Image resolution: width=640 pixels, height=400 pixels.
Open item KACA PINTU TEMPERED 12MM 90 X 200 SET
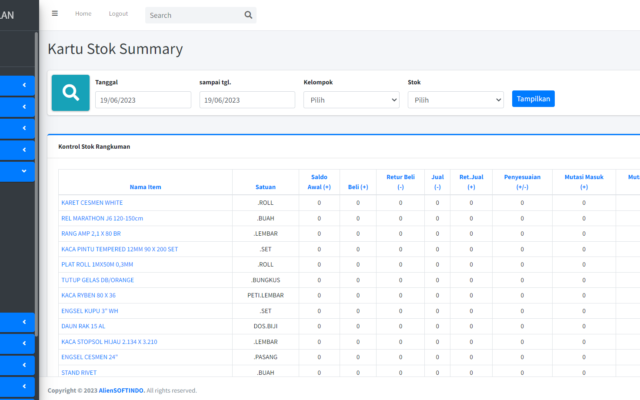pos(120,249)
